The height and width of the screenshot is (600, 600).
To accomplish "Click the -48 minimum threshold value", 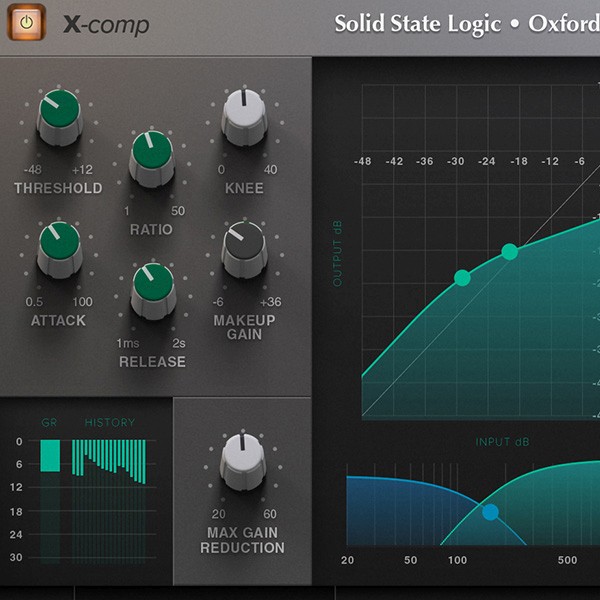I will (33, 170).
